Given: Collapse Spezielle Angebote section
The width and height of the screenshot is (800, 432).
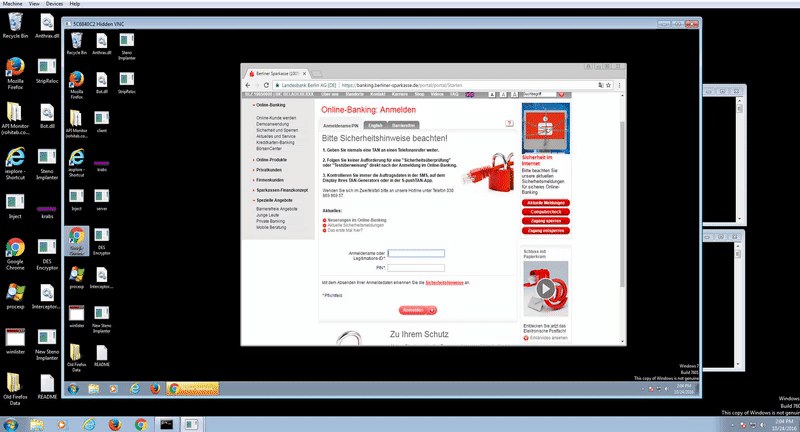Looking at the screenshot, I should [x=273, y=200].
